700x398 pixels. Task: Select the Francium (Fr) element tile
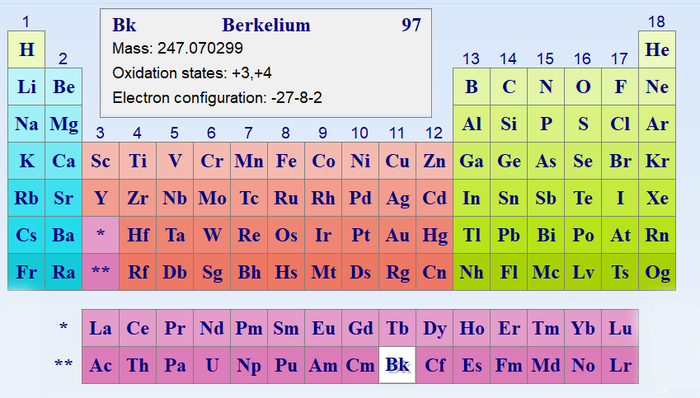26,272
